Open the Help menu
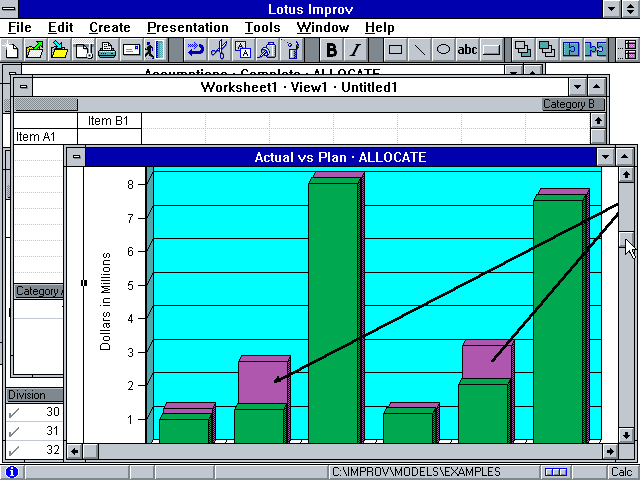The image size is (640, 480). 380,27
